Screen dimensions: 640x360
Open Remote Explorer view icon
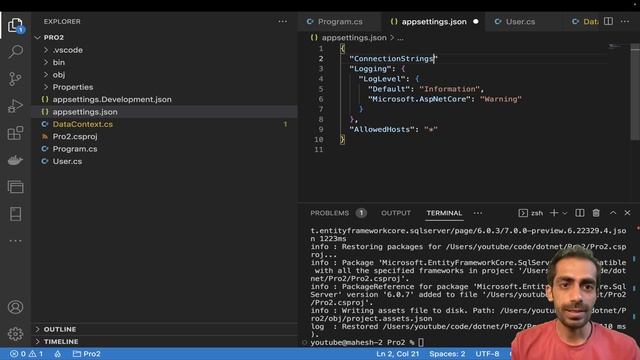[x=16, y=187]
